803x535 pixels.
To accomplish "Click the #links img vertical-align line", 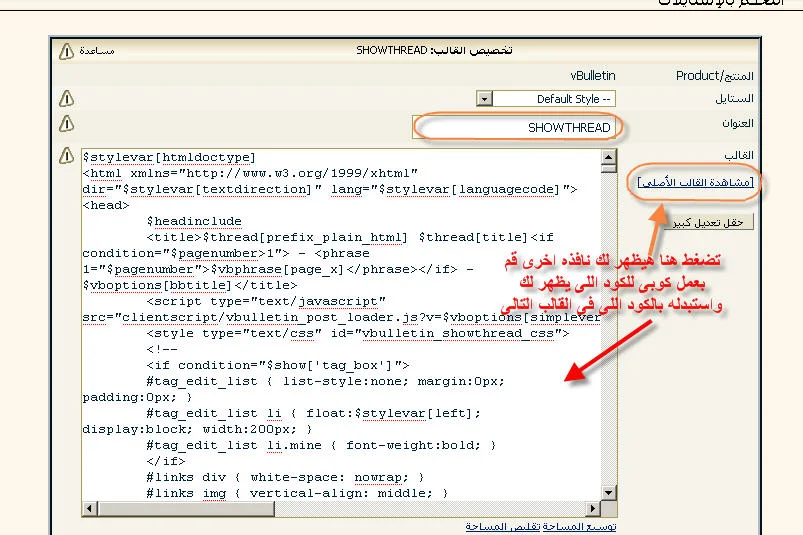I will point(297,493).
